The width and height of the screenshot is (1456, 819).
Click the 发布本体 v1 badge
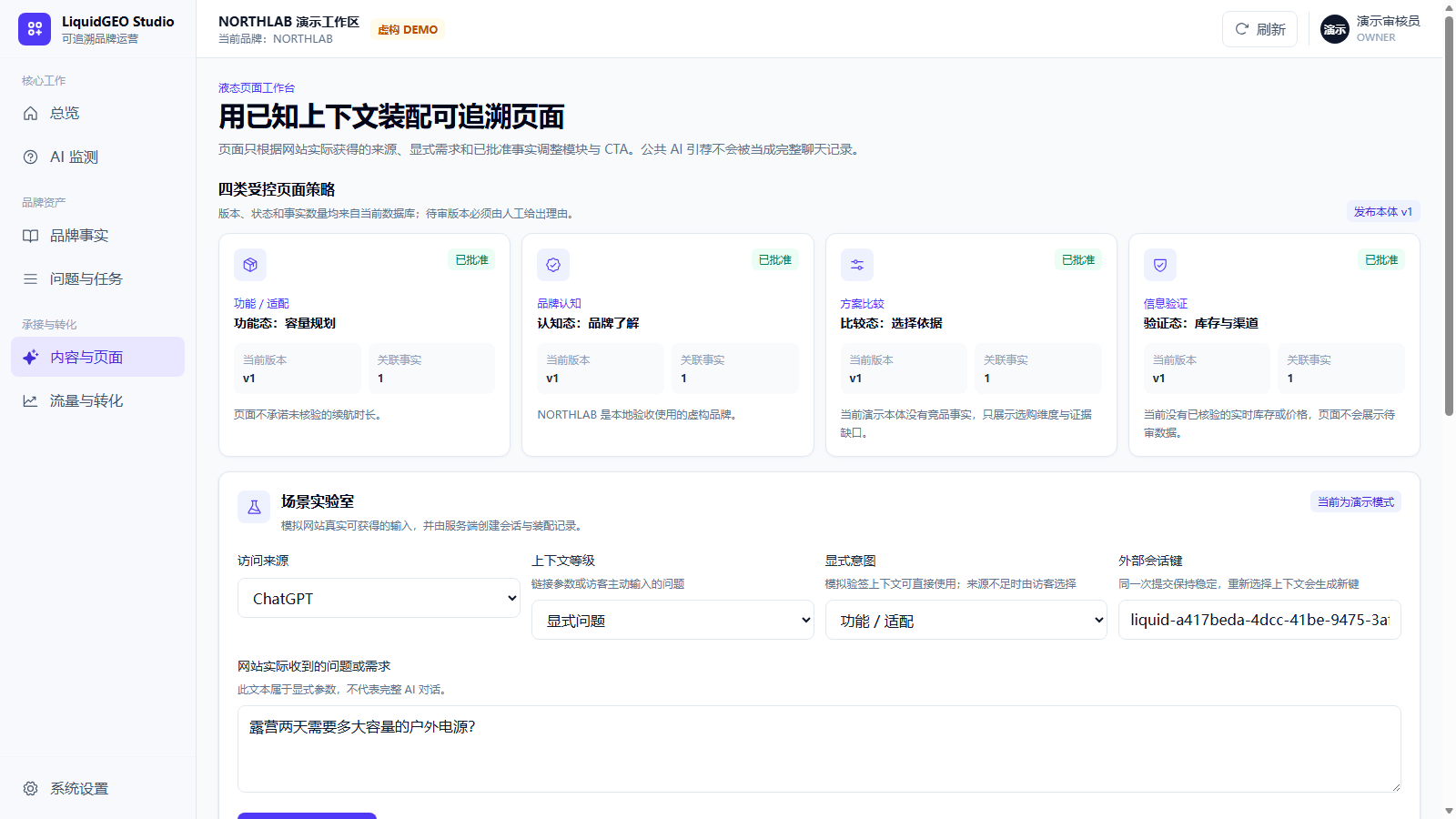1383,212
